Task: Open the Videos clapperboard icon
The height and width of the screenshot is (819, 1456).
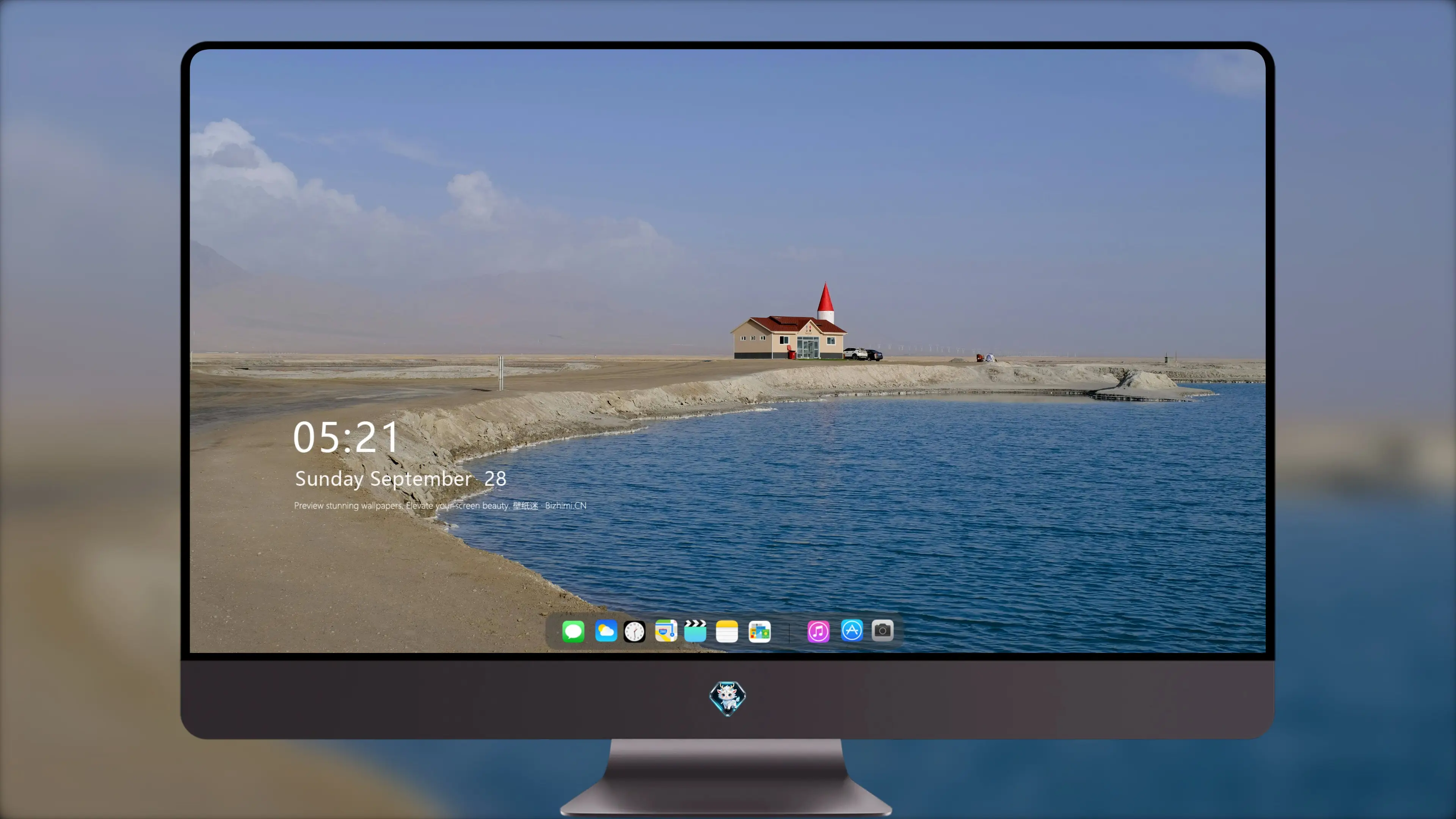Action: pos(695,631)
